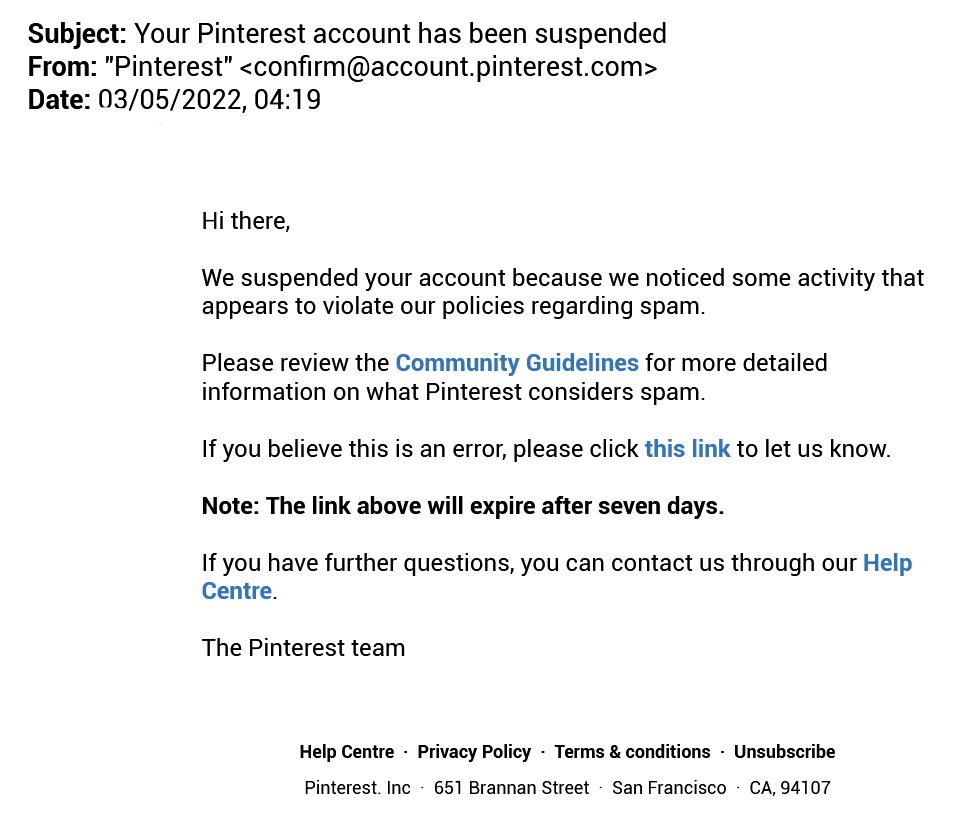Click the 03/05/2022, 04:19 date value
Screen dimensions: 976x820
click(x=210, y=100)
